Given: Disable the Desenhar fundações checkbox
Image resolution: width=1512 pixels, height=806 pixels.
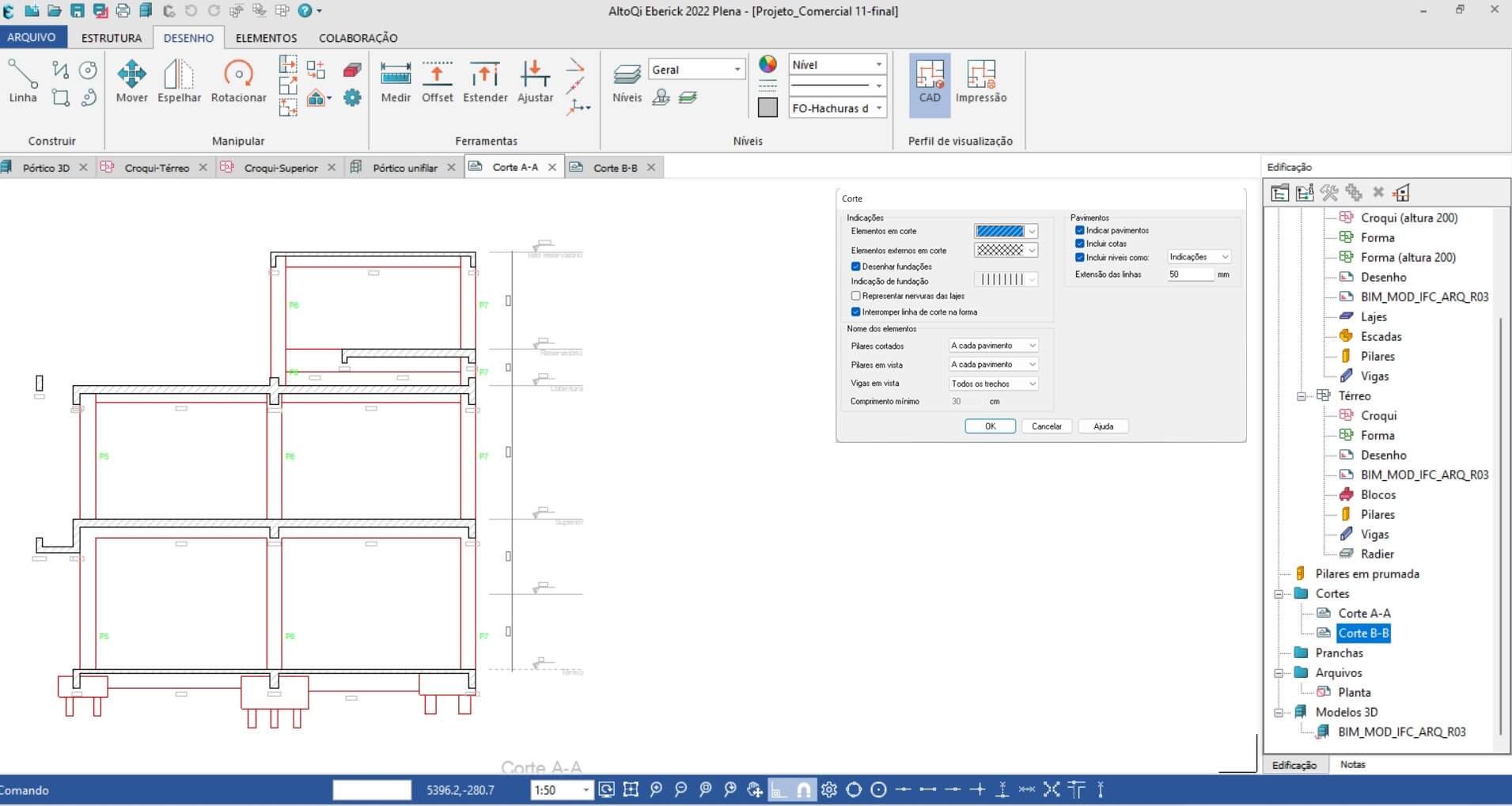Looking at the screenshot, I should (x=855, y=267).
